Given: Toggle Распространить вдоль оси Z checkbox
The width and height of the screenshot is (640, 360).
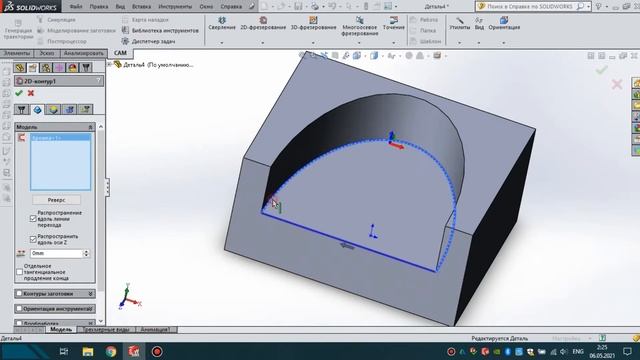Looking at the screenshot, I should [x=33, y=239].
